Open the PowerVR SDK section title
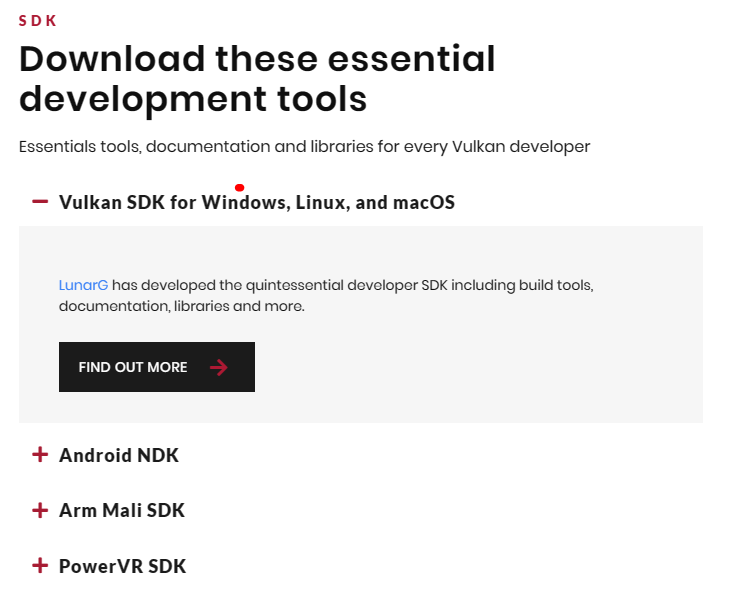The image size is (732, 593). click(x=122, y=566)
